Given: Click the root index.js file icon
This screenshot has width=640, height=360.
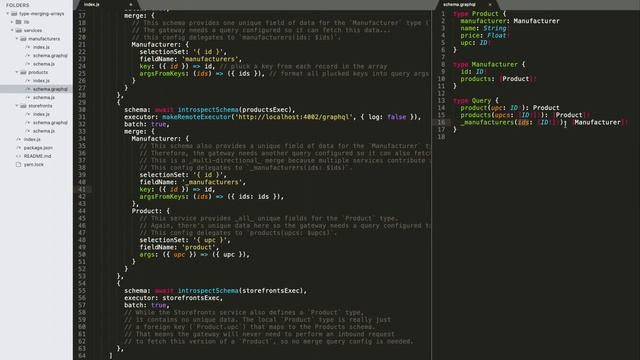Looking at the screenshot, I should (18, 139).
